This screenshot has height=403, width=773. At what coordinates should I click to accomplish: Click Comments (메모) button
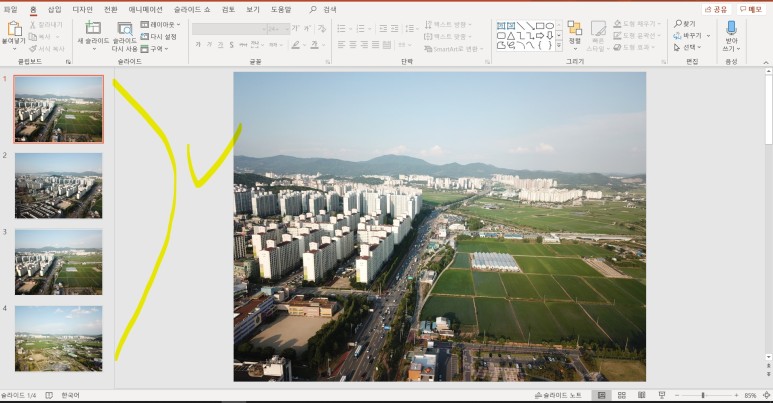(751, 9)
